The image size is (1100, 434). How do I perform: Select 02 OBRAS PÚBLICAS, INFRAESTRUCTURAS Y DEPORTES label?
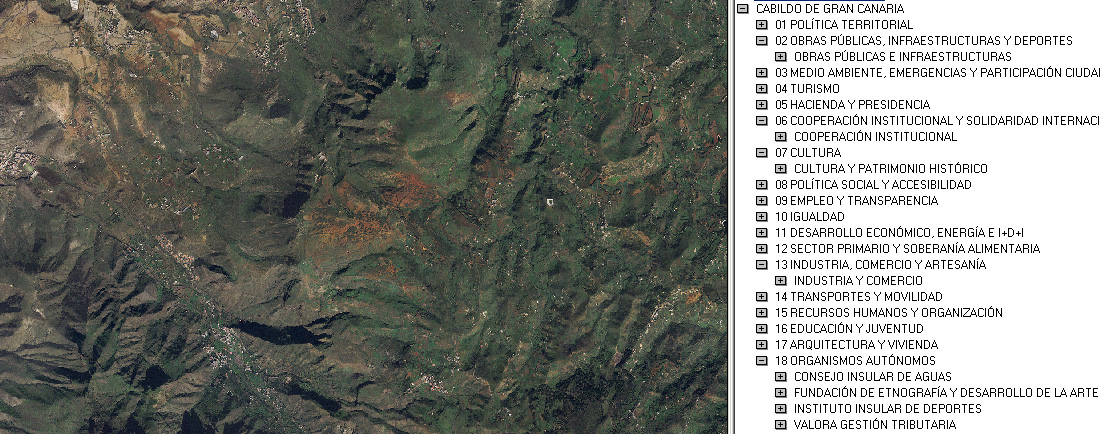pyautogui.click(x=924, y=41)
